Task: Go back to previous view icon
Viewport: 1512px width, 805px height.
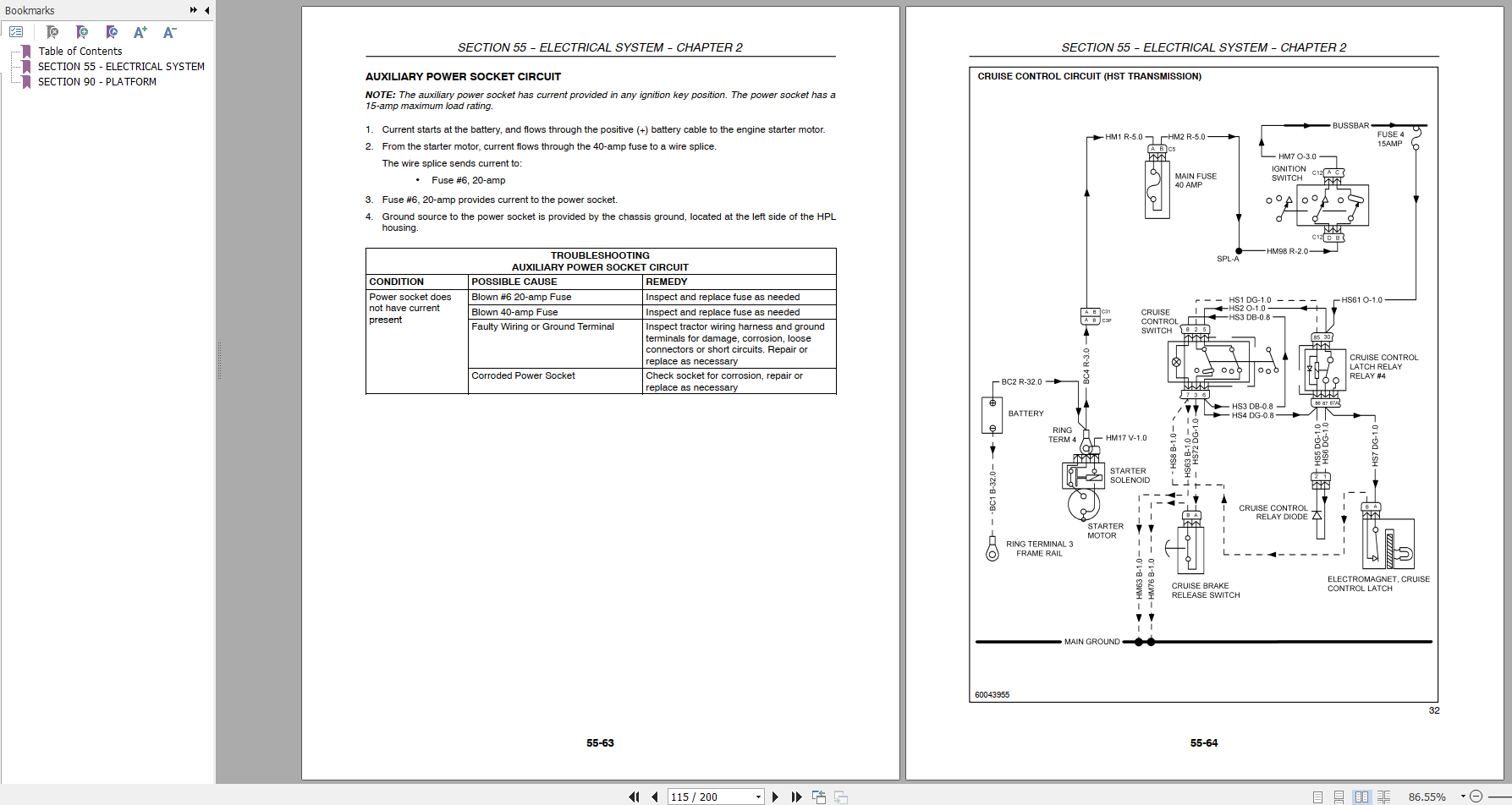Action: click(817, 796)
